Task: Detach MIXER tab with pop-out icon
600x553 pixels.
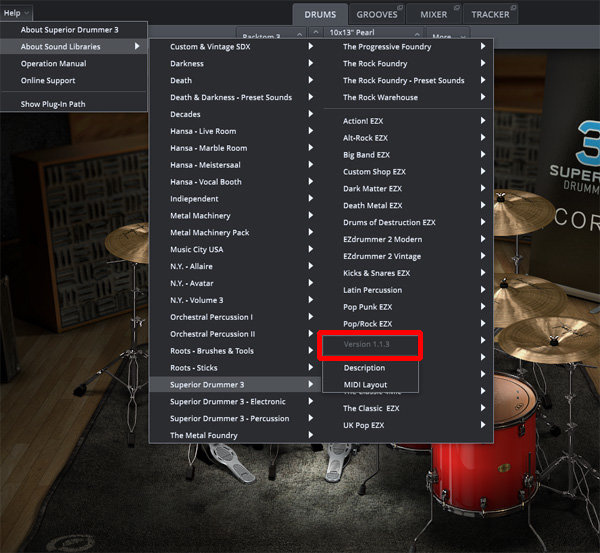Action: click(x=457, y=8)
